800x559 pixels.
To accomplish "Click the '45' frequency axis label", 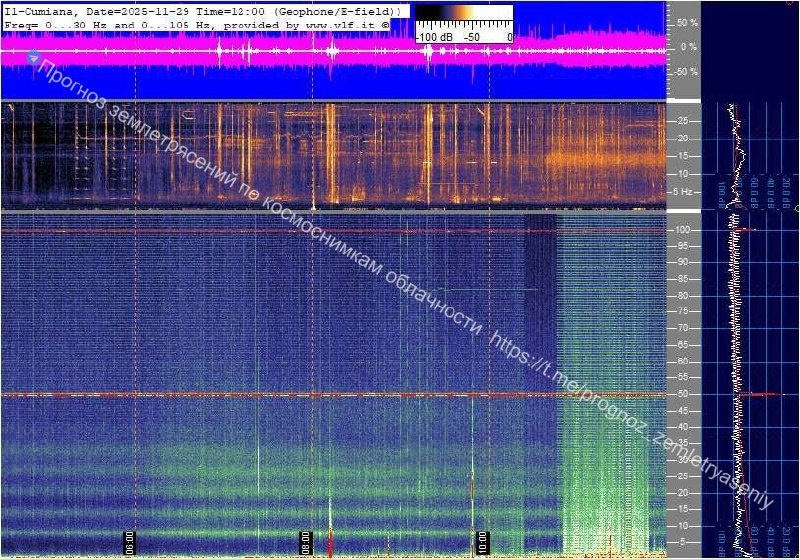I will pyautogui.click(x=683, y=411).
